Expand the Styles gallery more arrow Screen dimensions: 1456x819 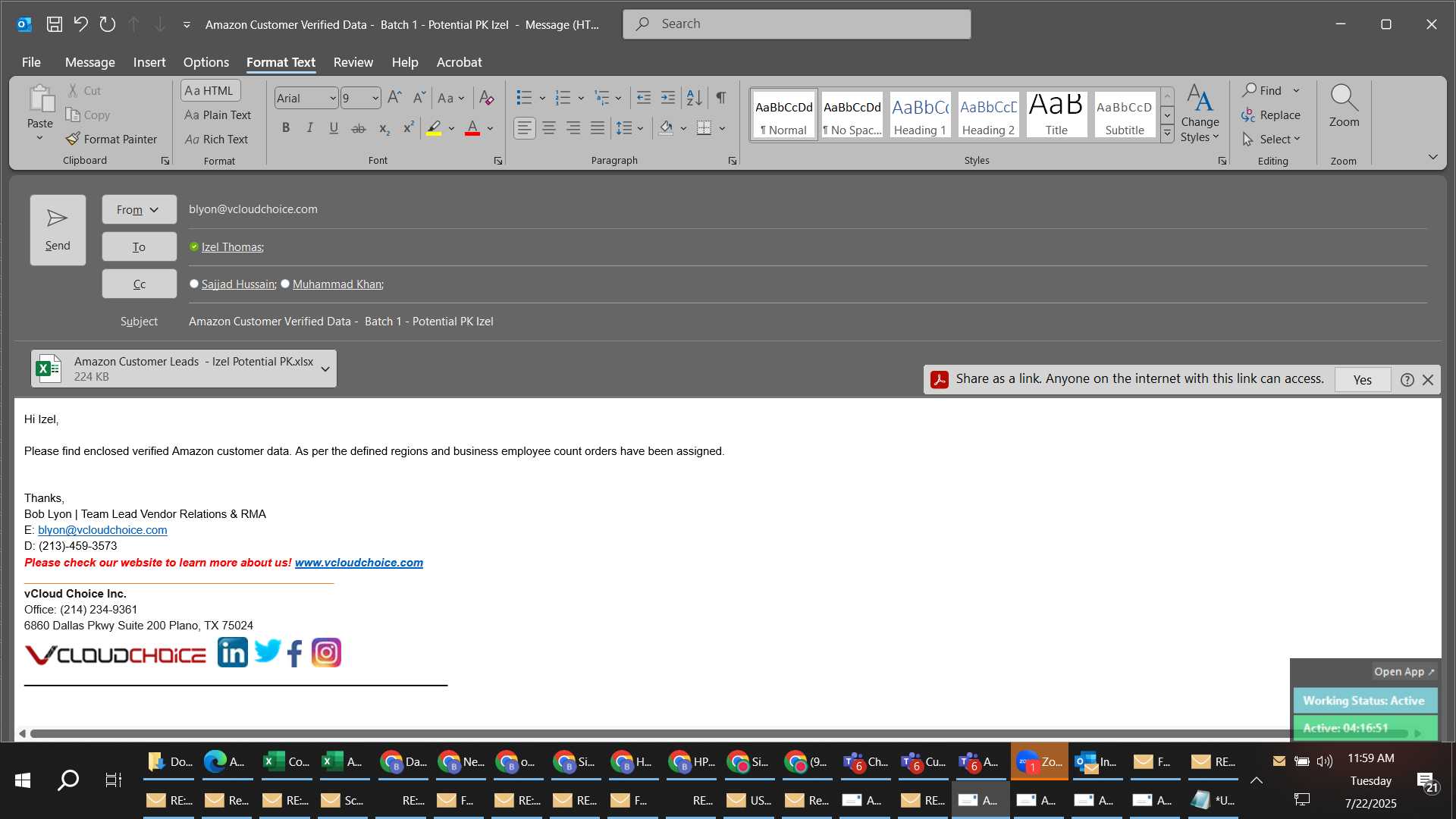point(1168,134)
